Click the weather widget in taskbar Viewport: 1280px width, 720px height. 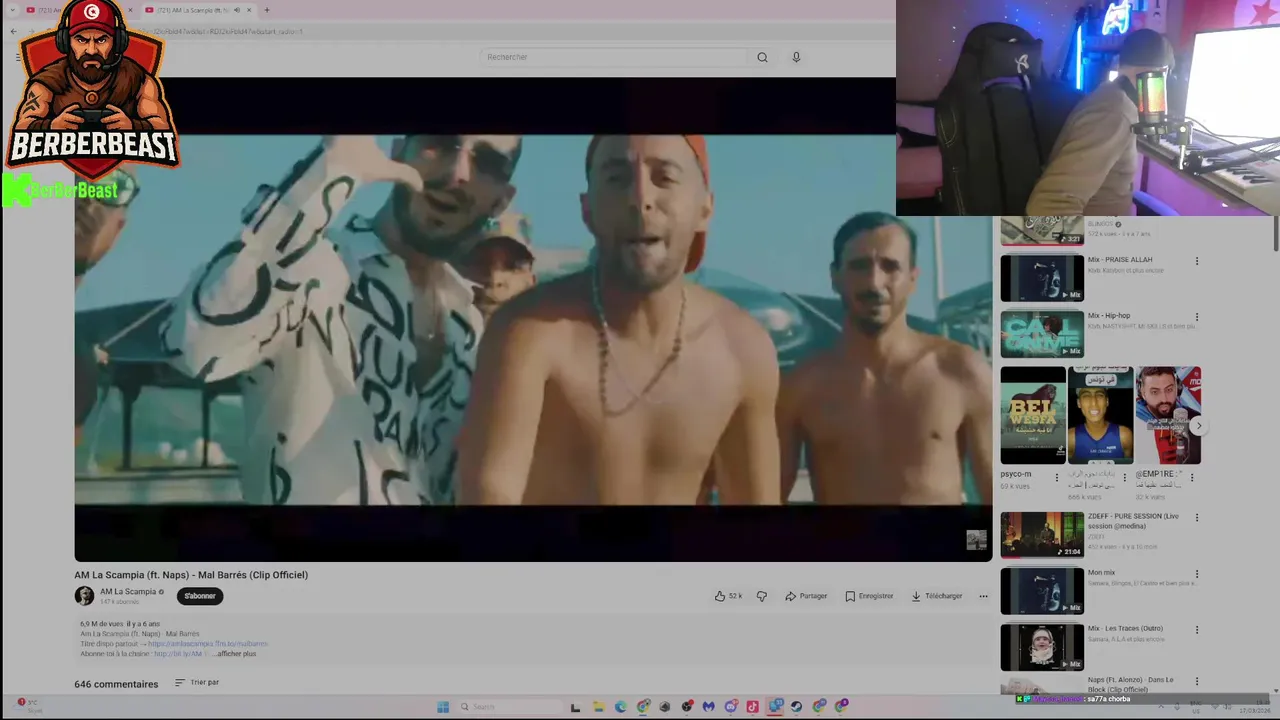(x=28, y=706)
